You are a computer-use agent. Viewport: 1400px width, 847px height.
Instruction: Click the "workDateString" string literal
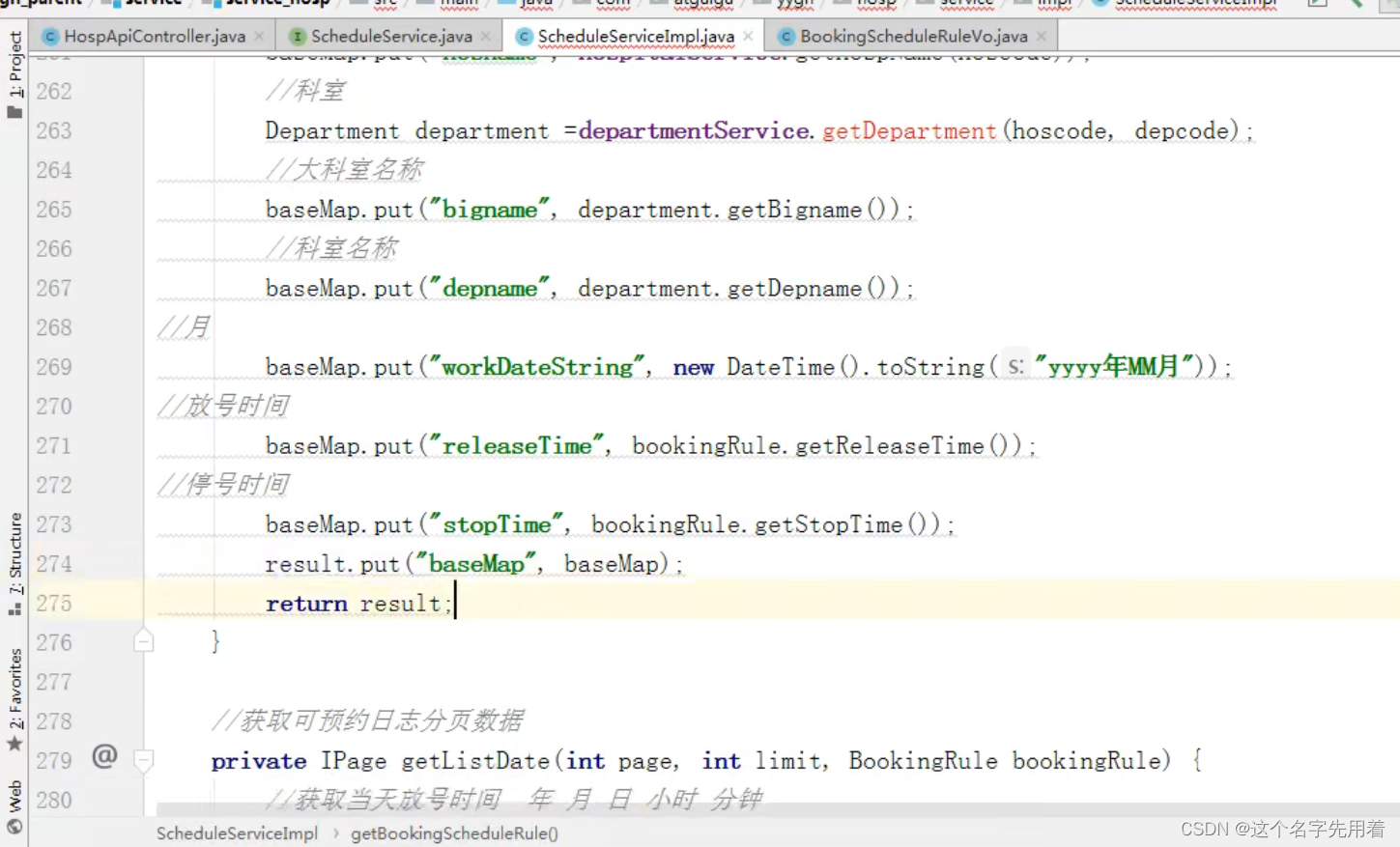pos(537,367)
